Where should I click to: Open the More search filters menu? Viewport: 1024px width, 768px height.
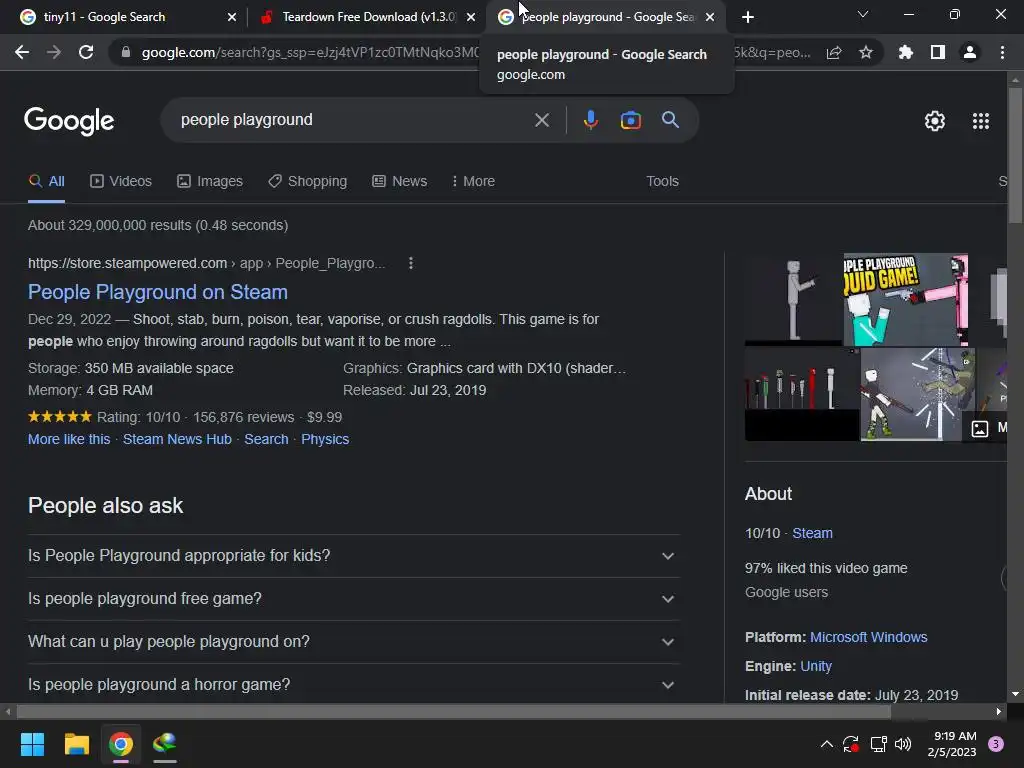click(473, 182)
